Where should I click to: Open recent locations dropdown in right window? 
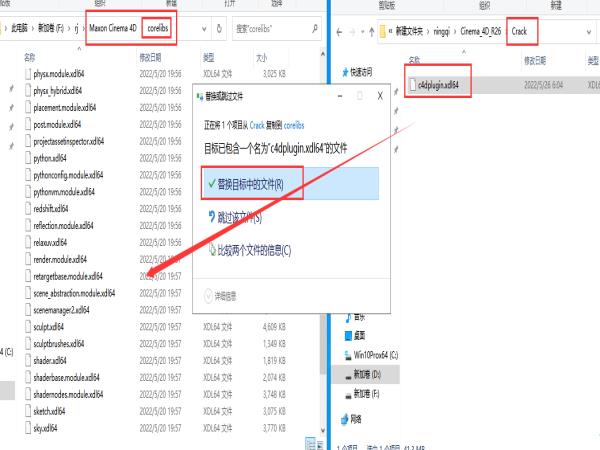pos(362,32)
